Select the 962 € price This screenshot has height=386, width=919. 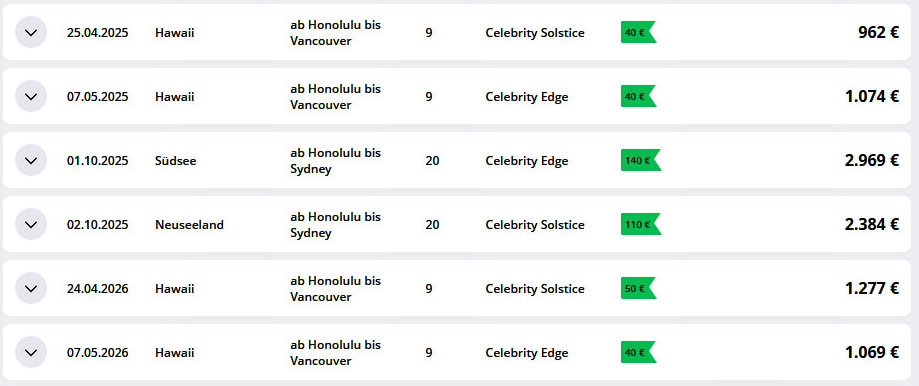pyautogui.click(x=878, y=32)
